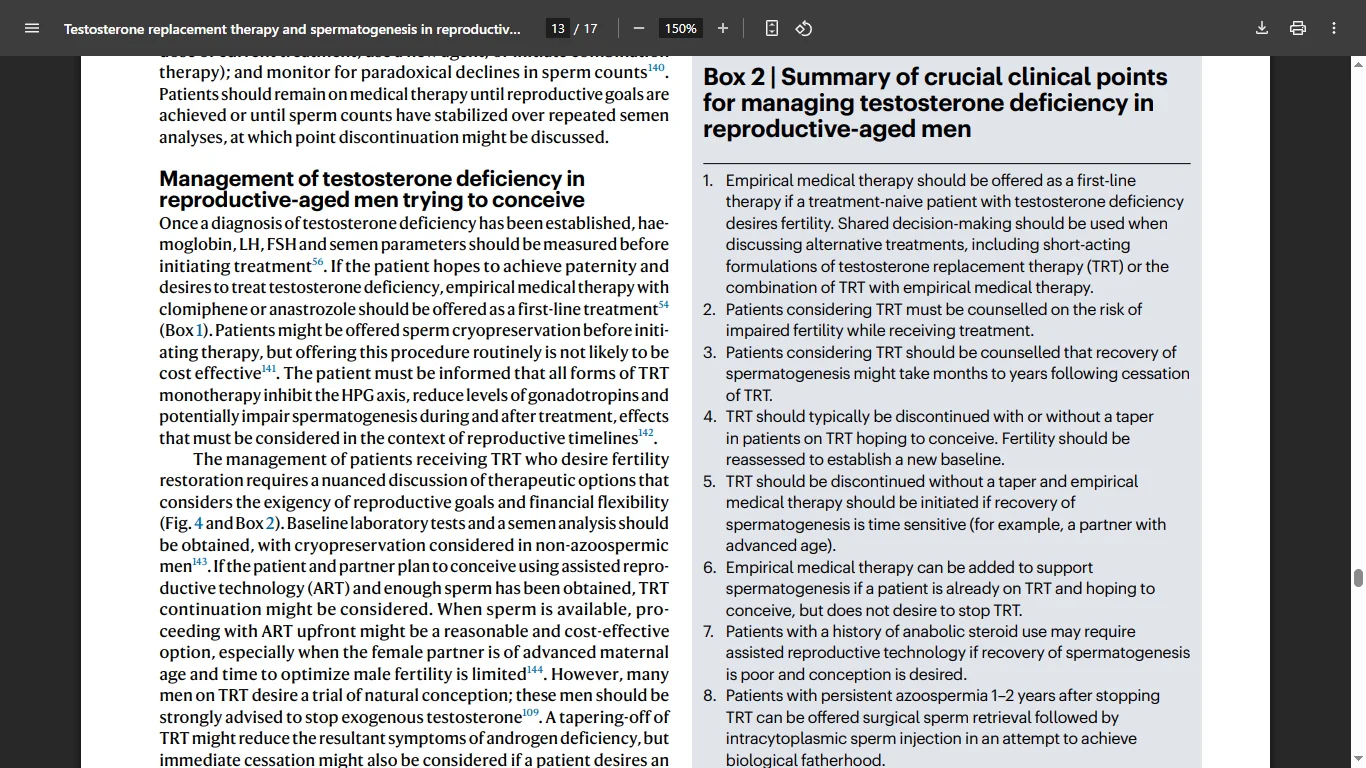Open citation reference 140
This screenshot has width=1366, height=768.
656,68
